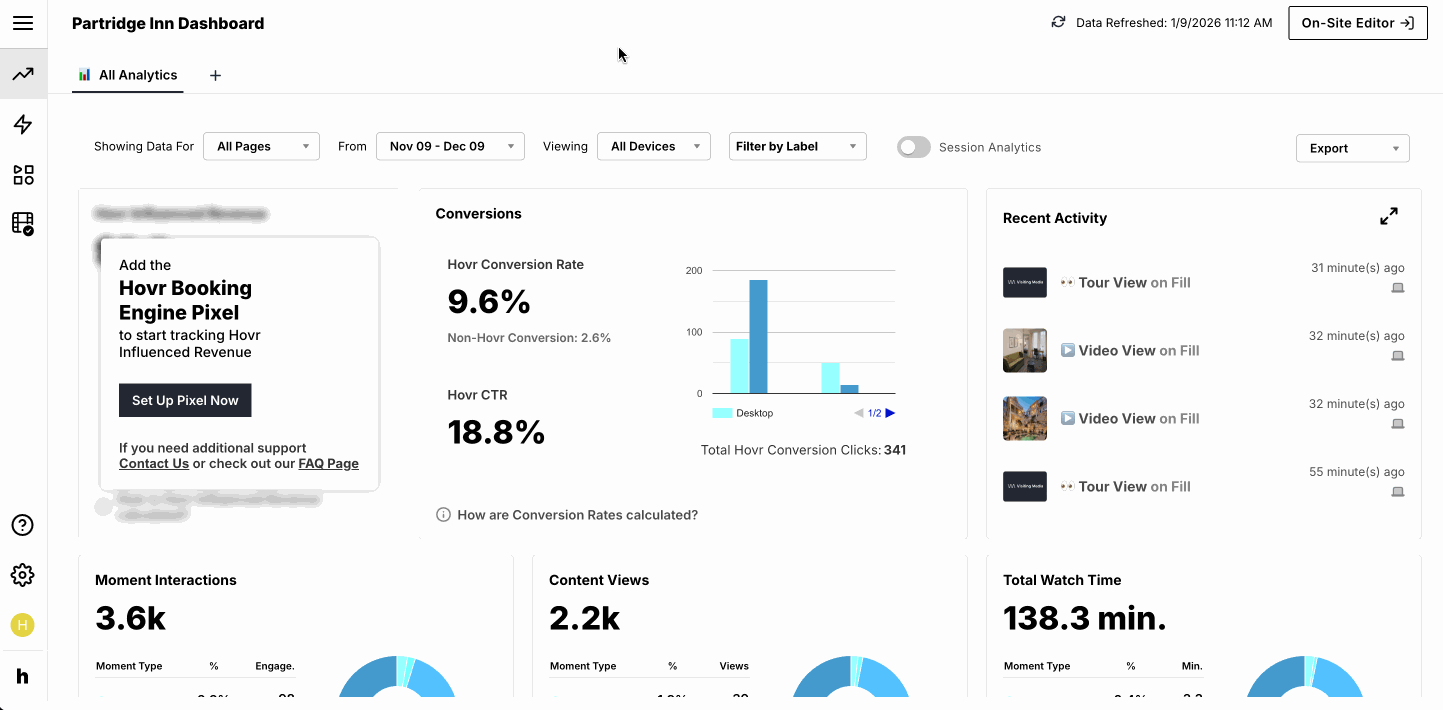Go to next chart legend page
This screenshot has height=710, width=1443.
[x=890, y=413]
